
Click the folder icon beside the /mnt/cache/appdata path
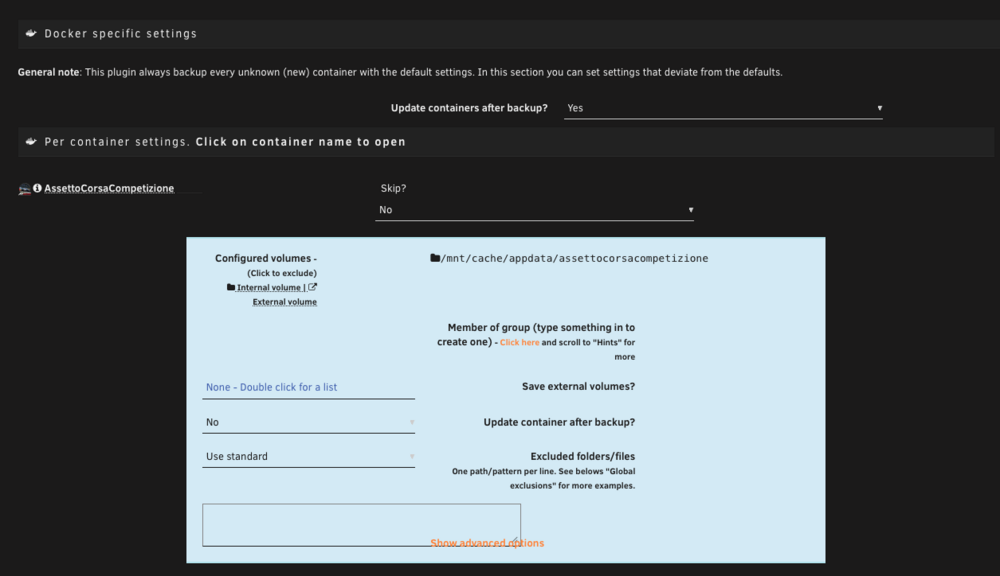pos(435,258)
